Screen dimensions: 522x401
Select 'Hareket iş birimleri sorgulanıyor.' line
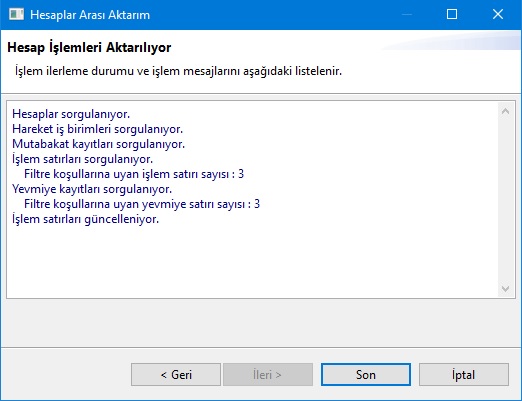98,129
